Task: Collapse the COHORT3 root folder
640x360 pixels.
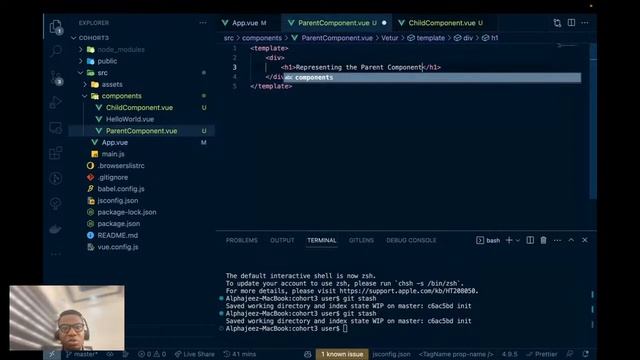Action: pos(73,38)
